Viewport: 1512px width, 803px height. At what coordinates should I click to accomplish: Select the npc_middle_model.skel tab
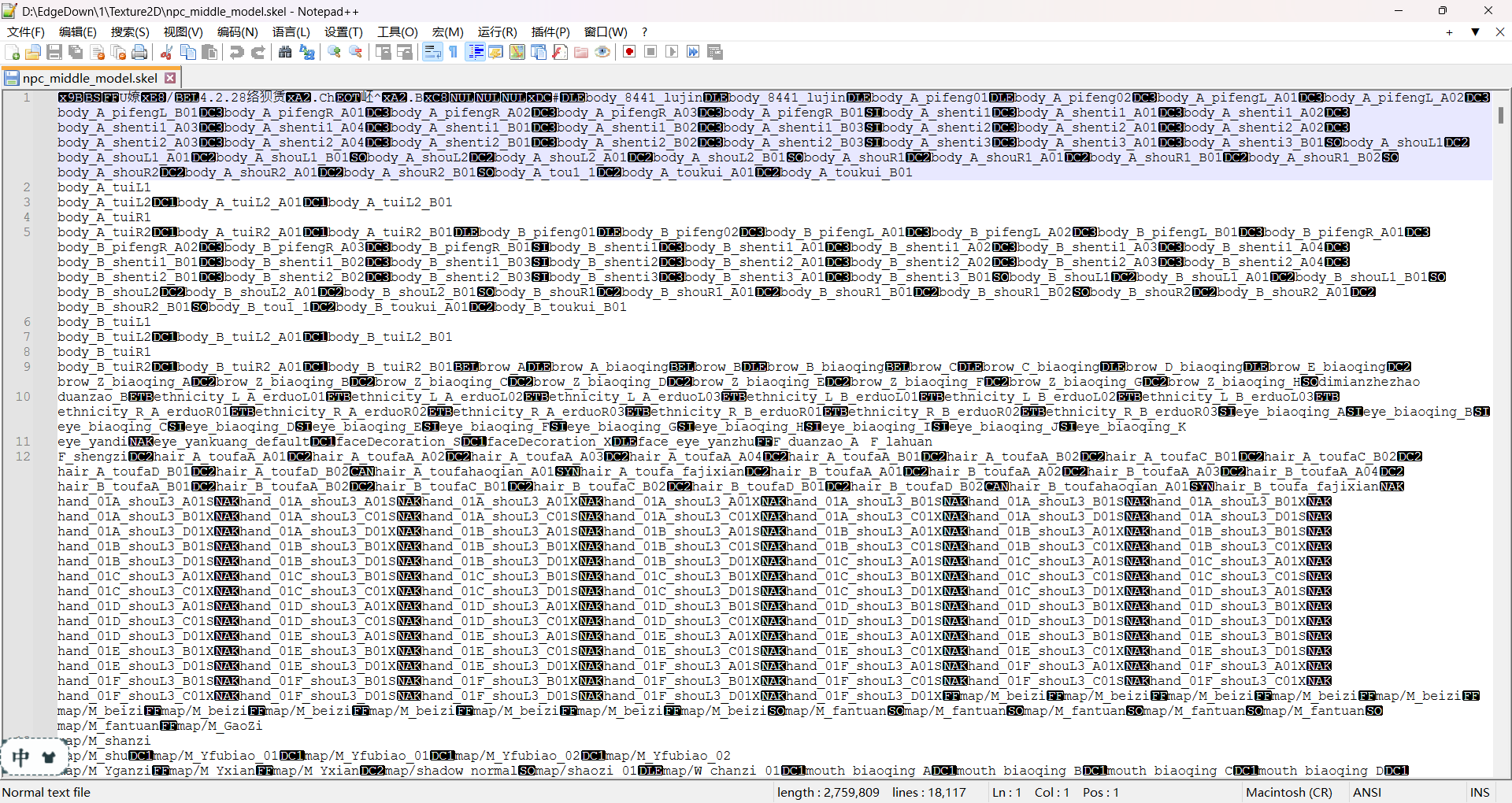[89, 78]
